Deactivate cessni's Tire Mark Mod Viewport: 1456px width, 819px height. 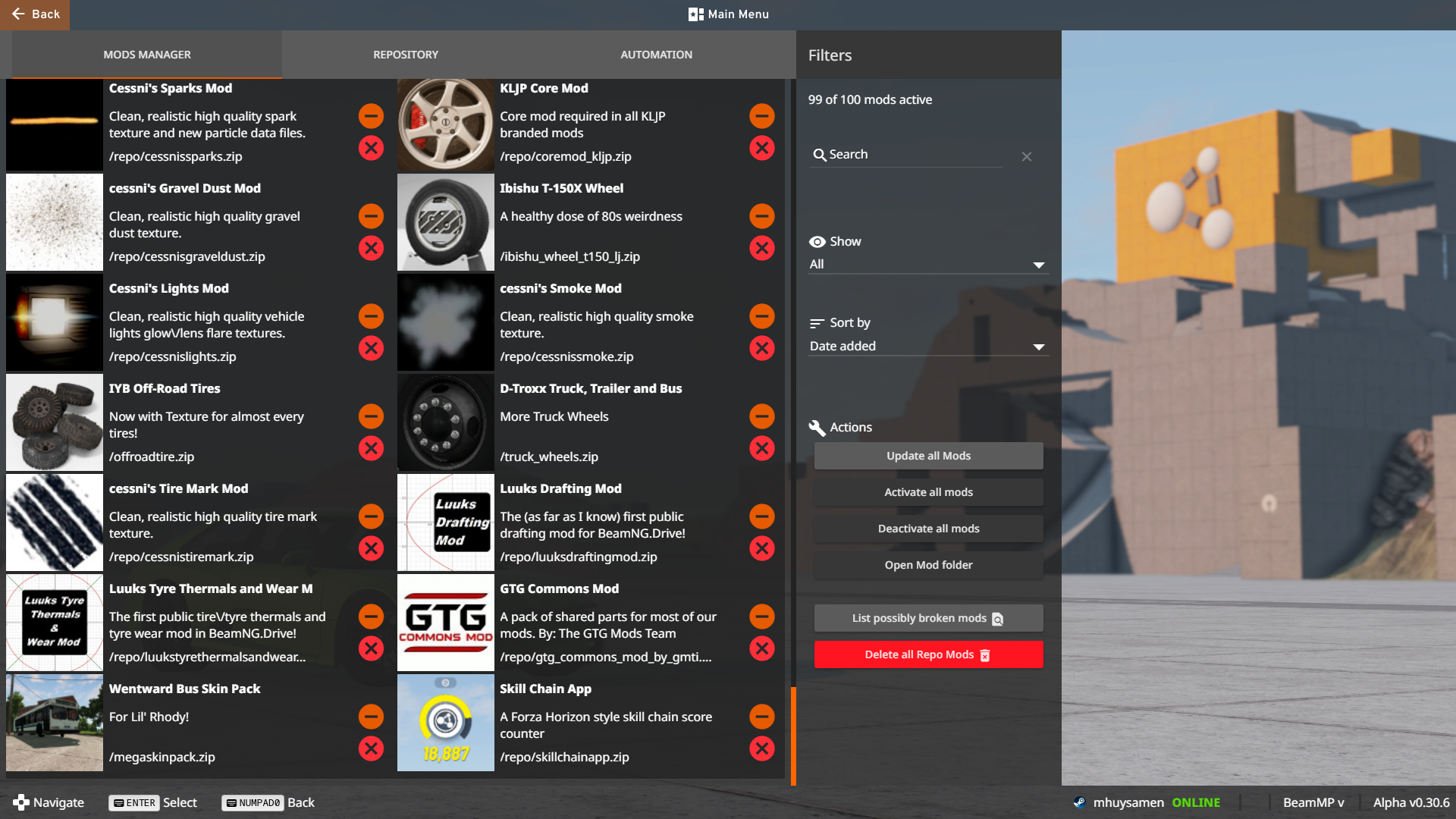371,516
